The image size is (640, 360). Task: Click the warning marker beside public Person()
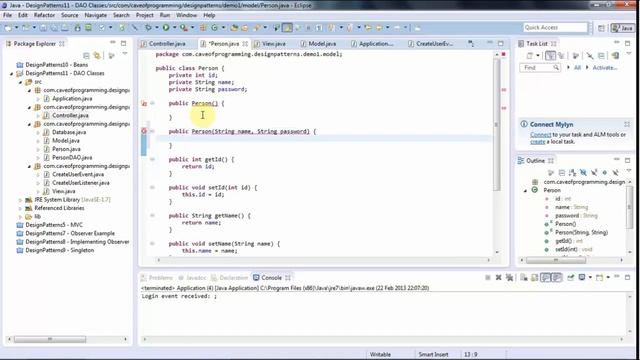click(144, 103)
